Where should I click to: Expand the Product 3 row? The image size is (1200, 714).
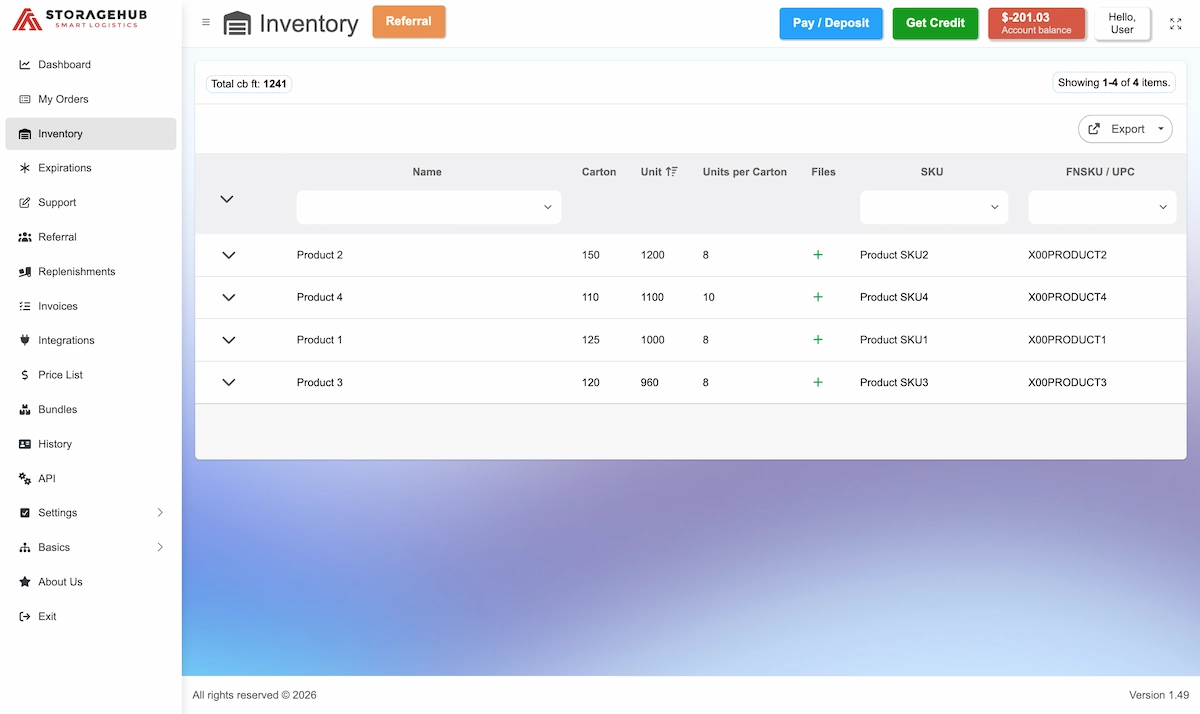tap(228, 382)
